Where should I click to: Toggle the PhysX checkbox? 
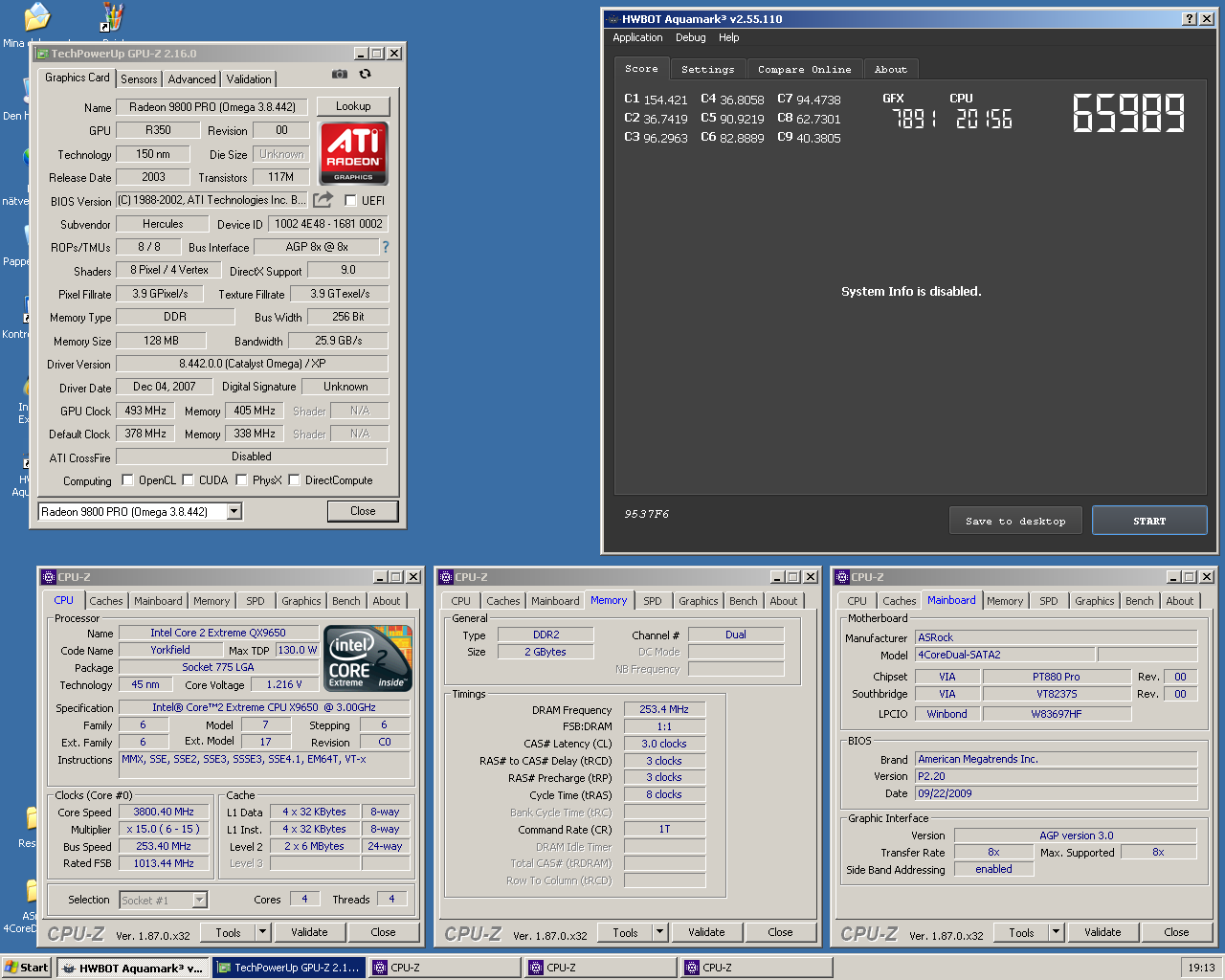(x=241, y=480)
